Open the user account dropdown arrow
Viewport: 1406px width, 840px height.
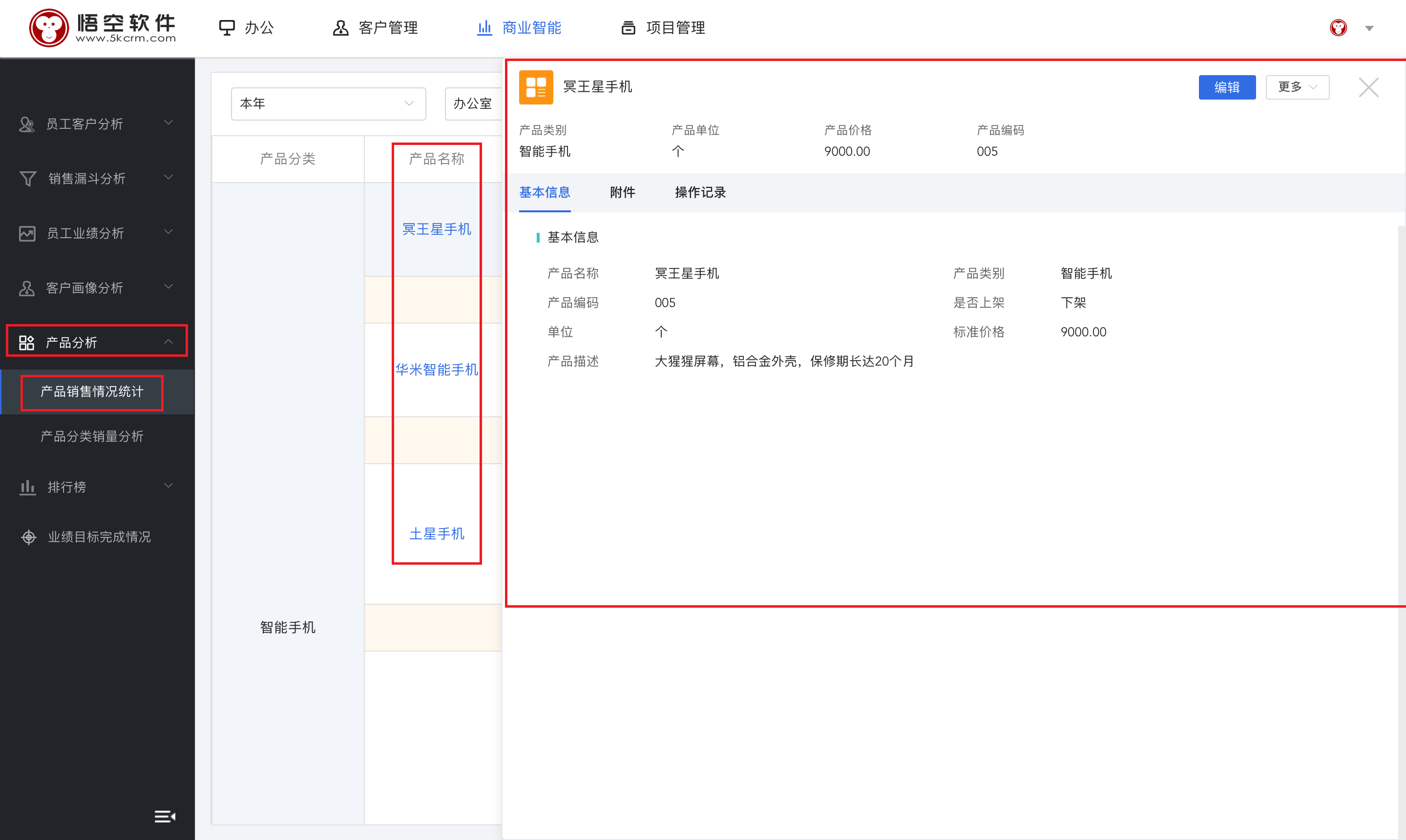pyautogui.click(x=1368, y=28)
